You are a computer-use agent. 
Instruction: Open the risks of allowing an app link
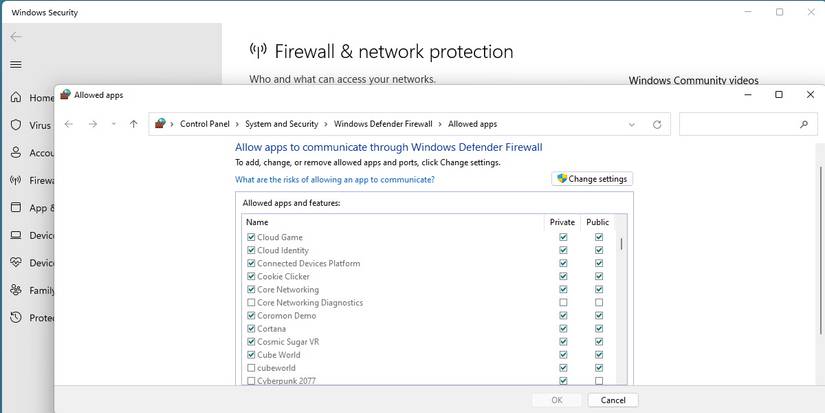334,180
